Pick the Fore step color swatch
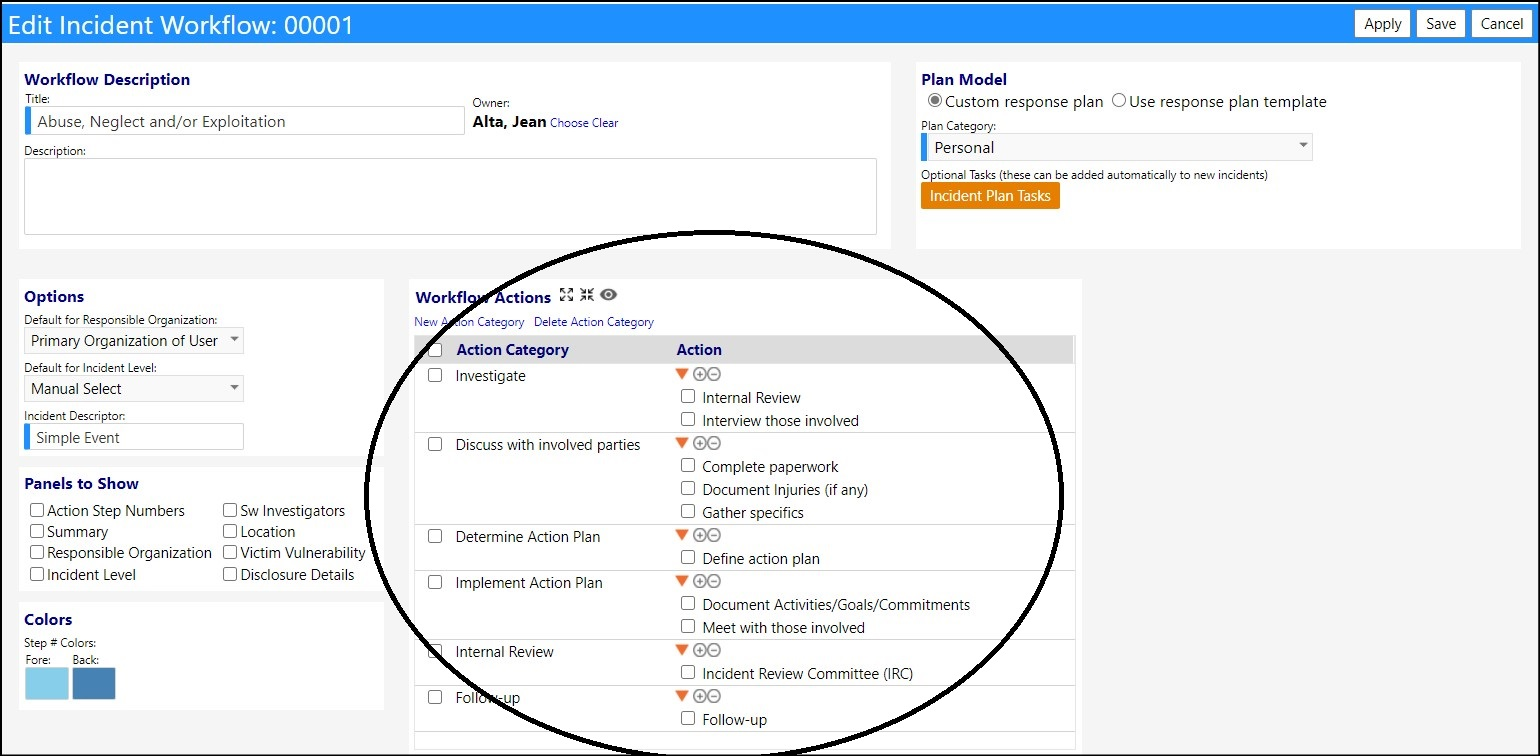 tap(47, 683)
